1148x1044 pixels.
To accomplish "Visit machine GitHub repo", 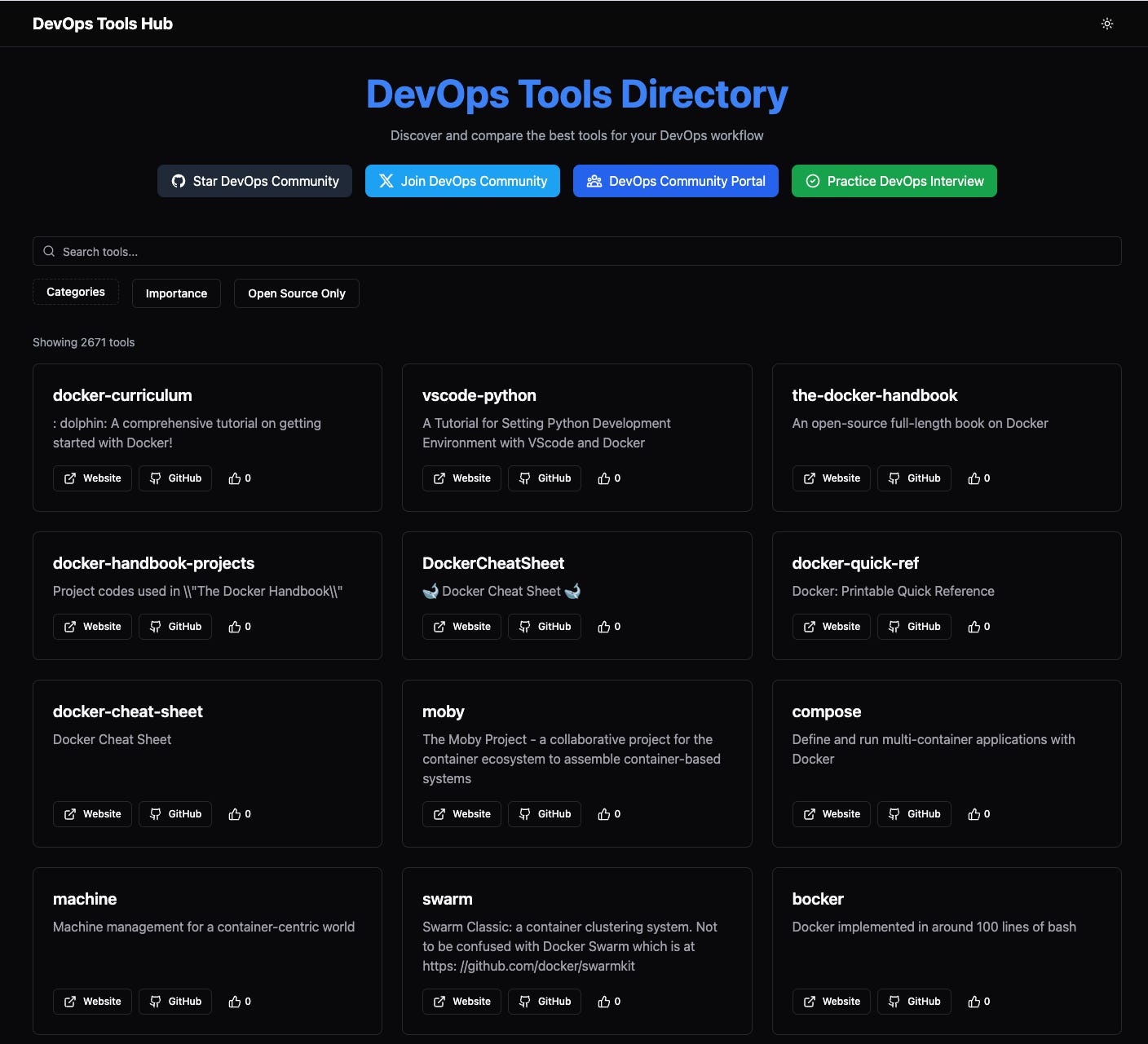I will [x=175, y=1002].
